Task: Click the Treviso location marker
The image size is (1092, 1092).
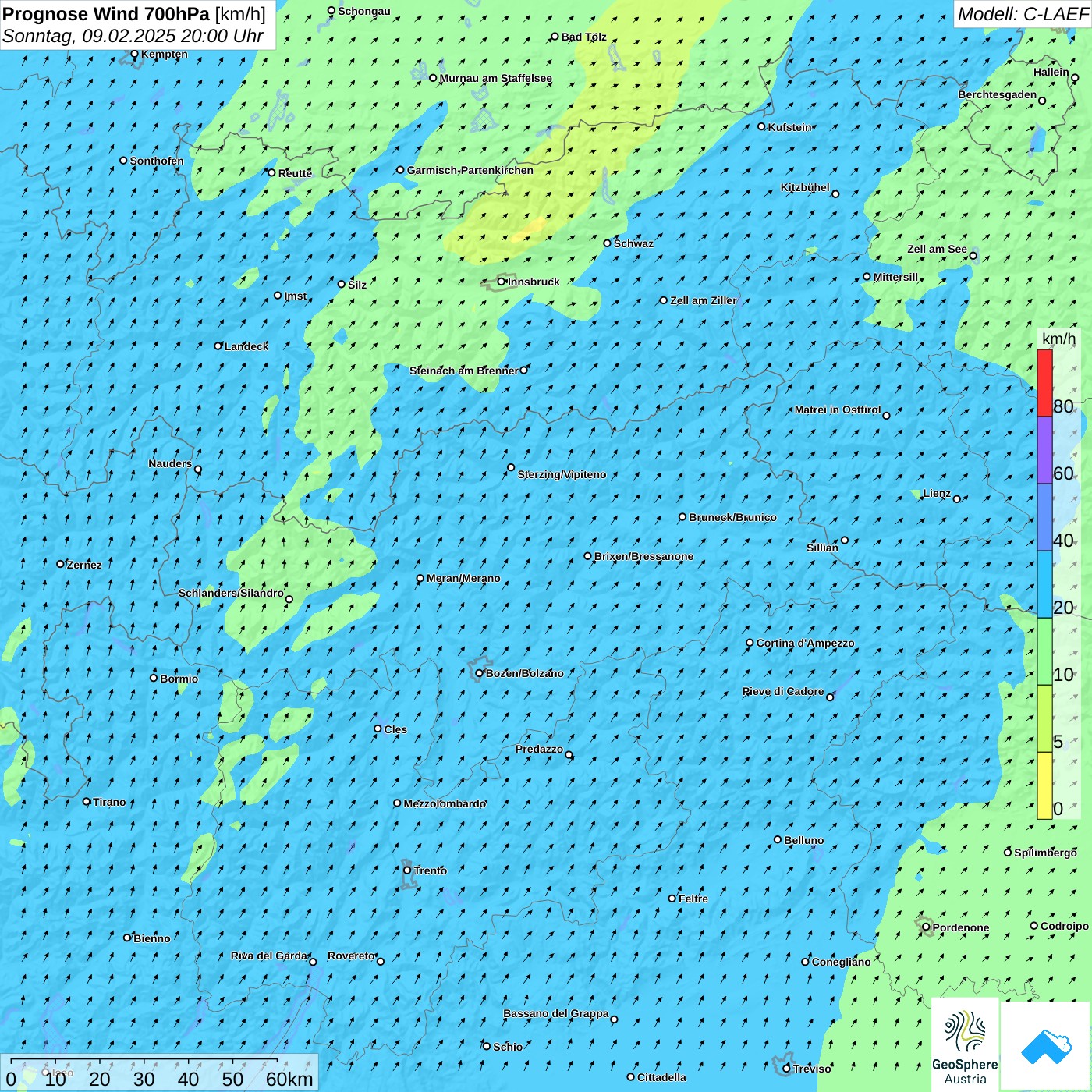Action: point(786,1068)
